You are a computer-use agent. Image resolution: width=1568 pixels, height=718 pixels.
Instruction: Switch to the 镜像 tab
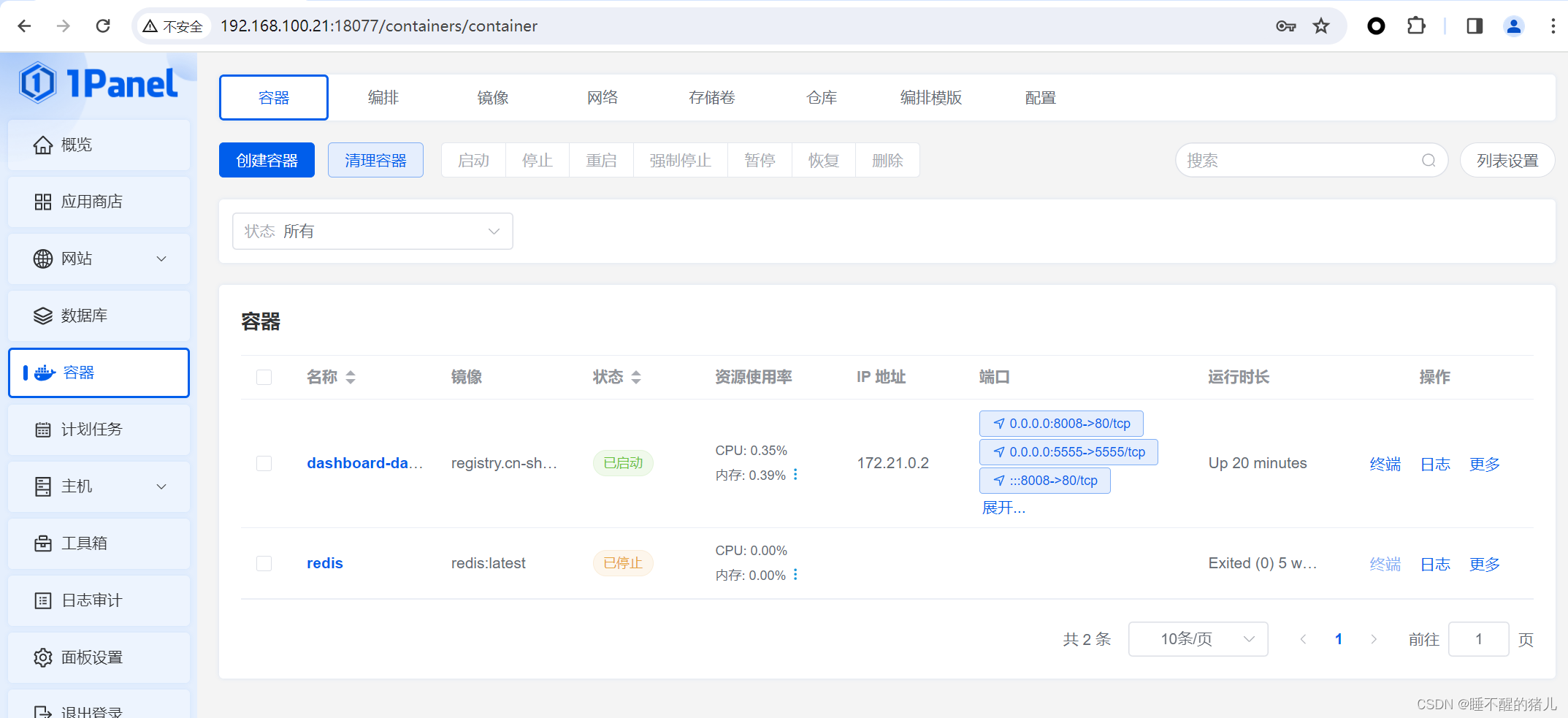coord(493,98)
